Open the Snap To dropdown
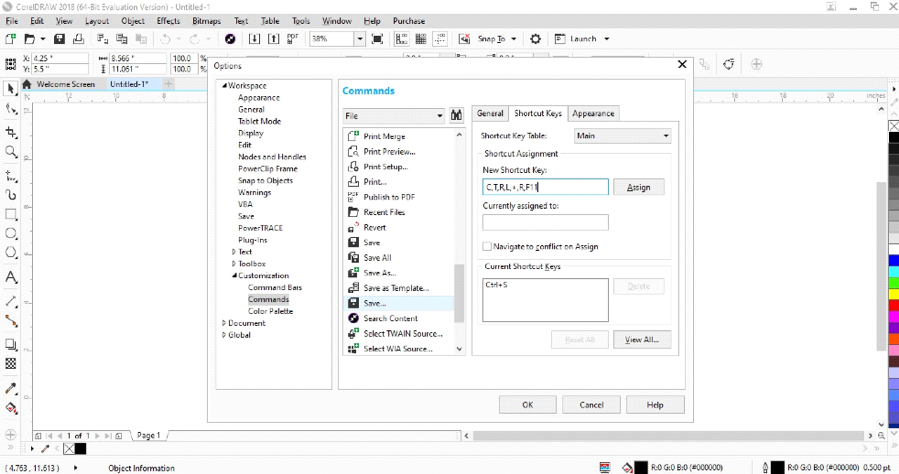The image size is (899, 474). pos(514,39)
